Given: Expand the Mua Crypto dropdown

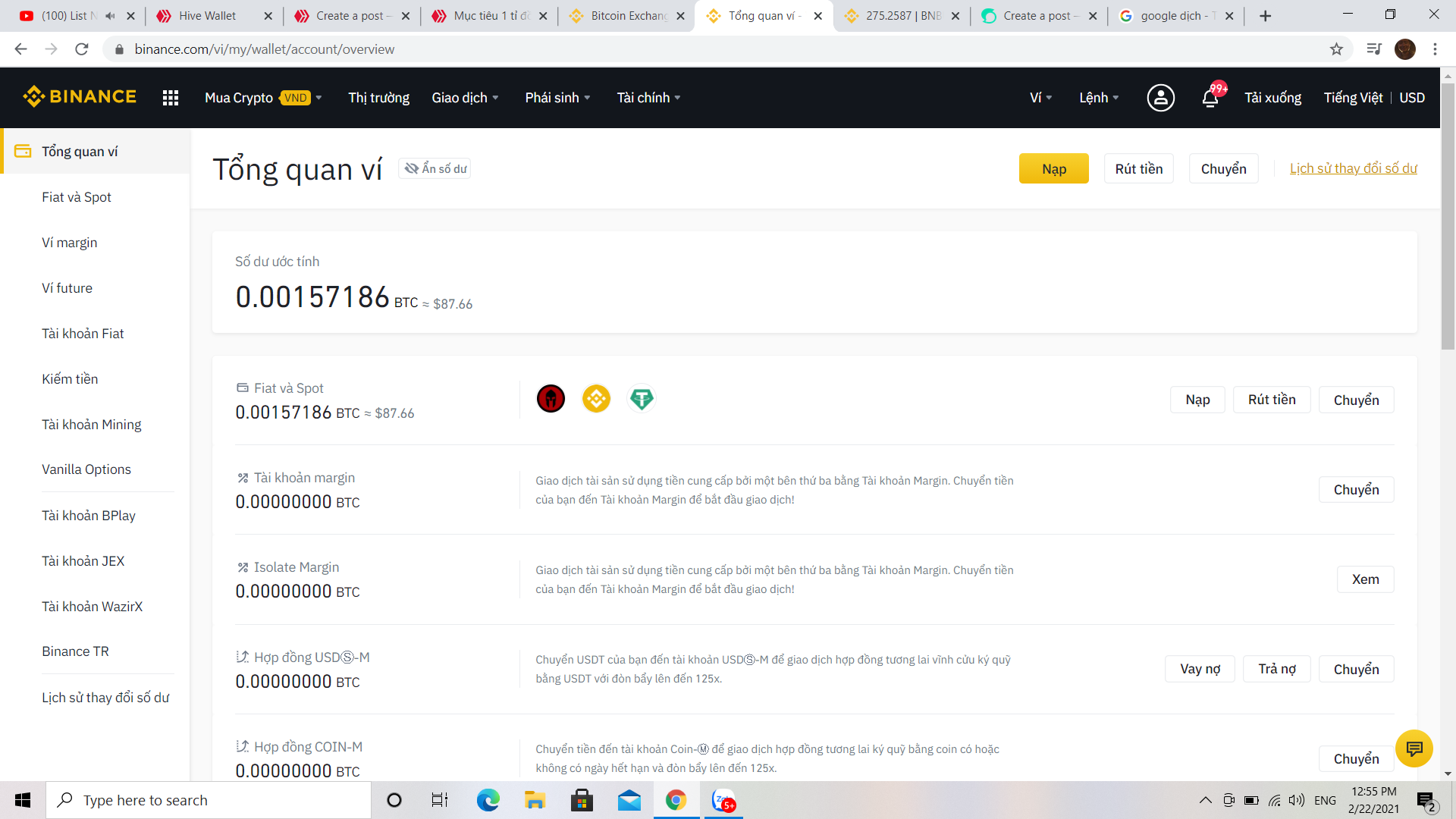Looking at the screenshot, I should tap(263, 98).
